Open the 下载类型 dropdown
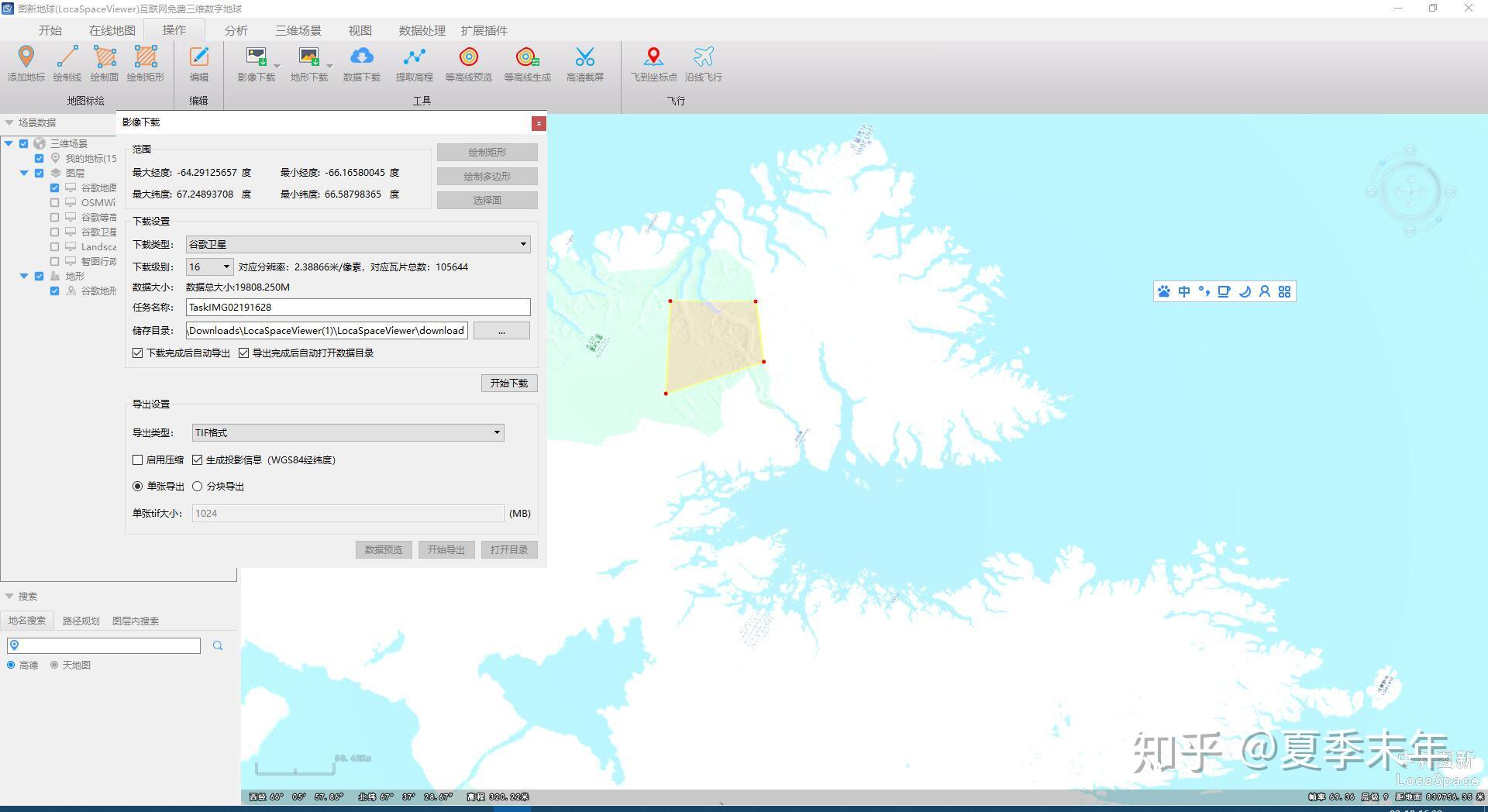Viewport: 1488px width, 812px height. [358, 244]
